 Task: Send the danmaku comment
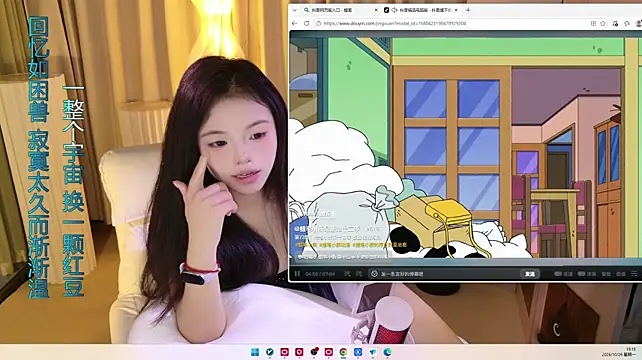(x=530, y=274)
